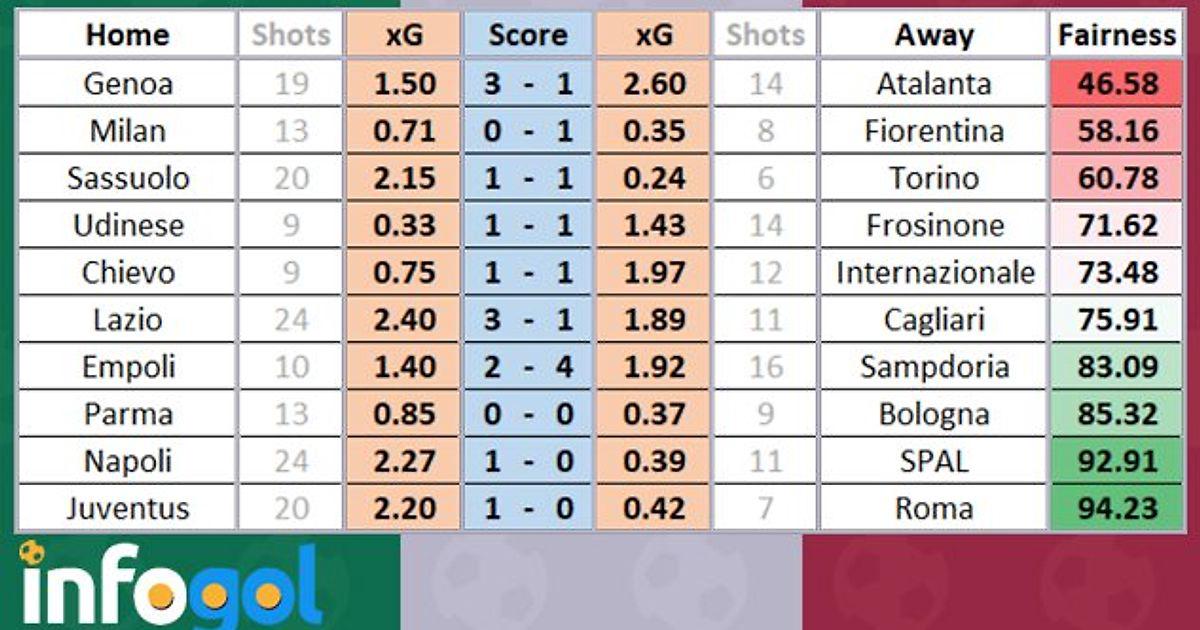Select Sassuolo's 2.15 xG value
The image size is (1200, 630).
(404, 178)
